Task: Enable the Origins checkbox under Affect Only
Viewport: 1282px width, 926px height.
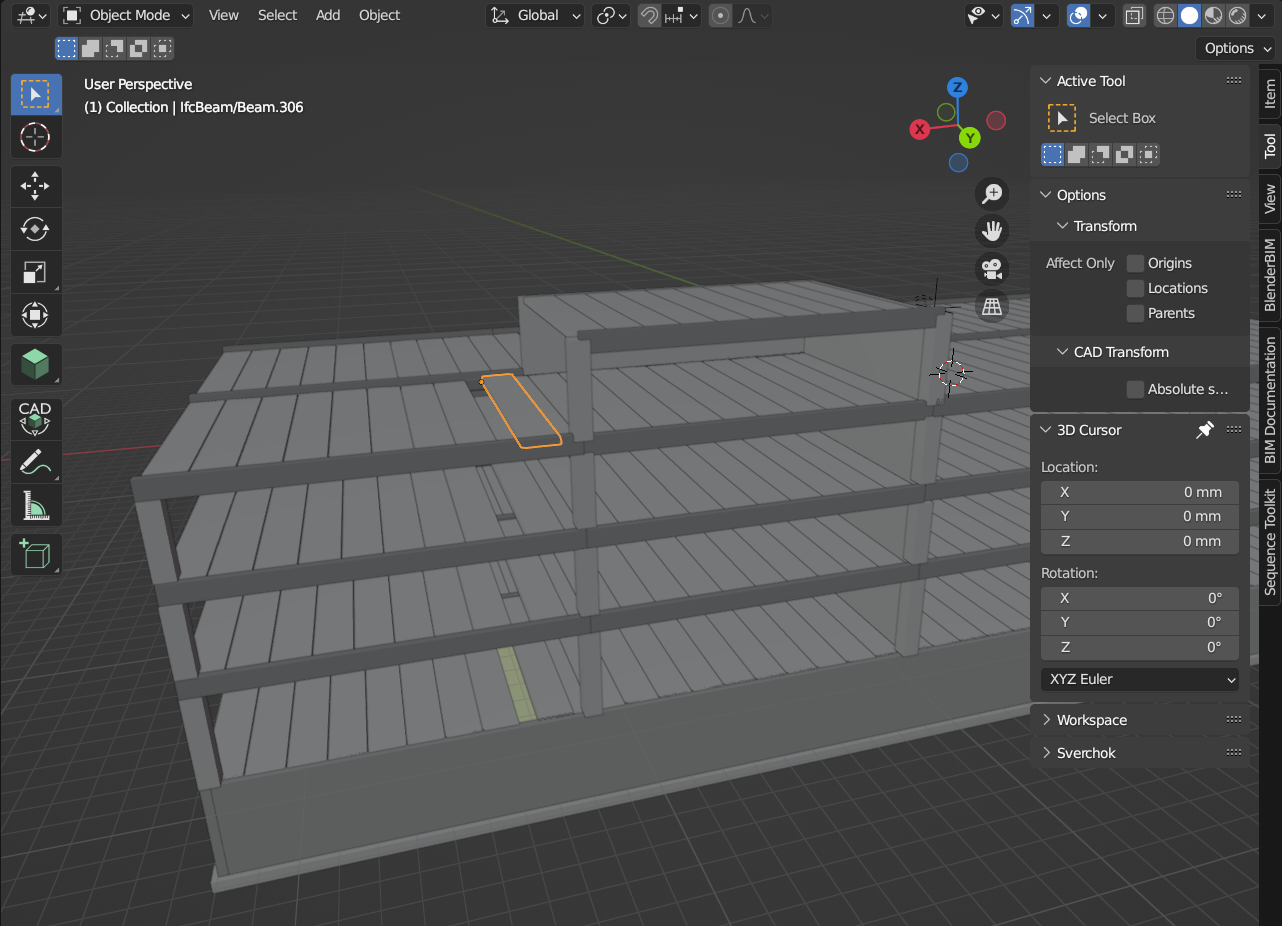Action: (1135, 262)
